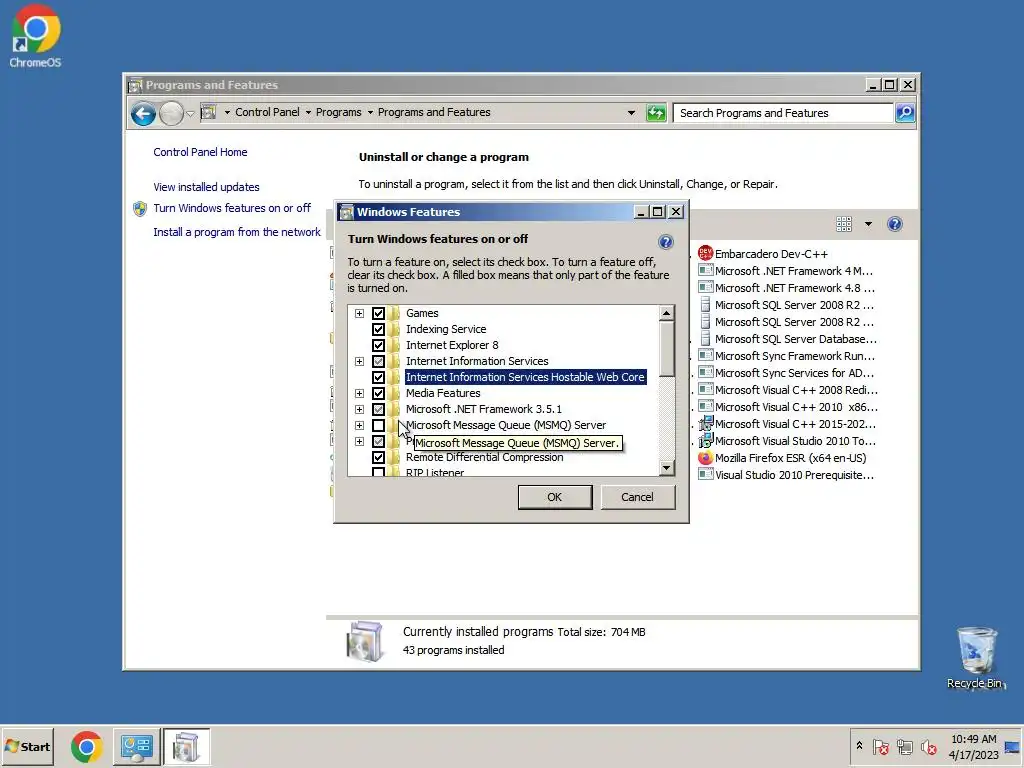The height and width of the screenshot is (768, 1024).
Task: Click the features list scrollbar up arrow
Action: click(665, 313)
